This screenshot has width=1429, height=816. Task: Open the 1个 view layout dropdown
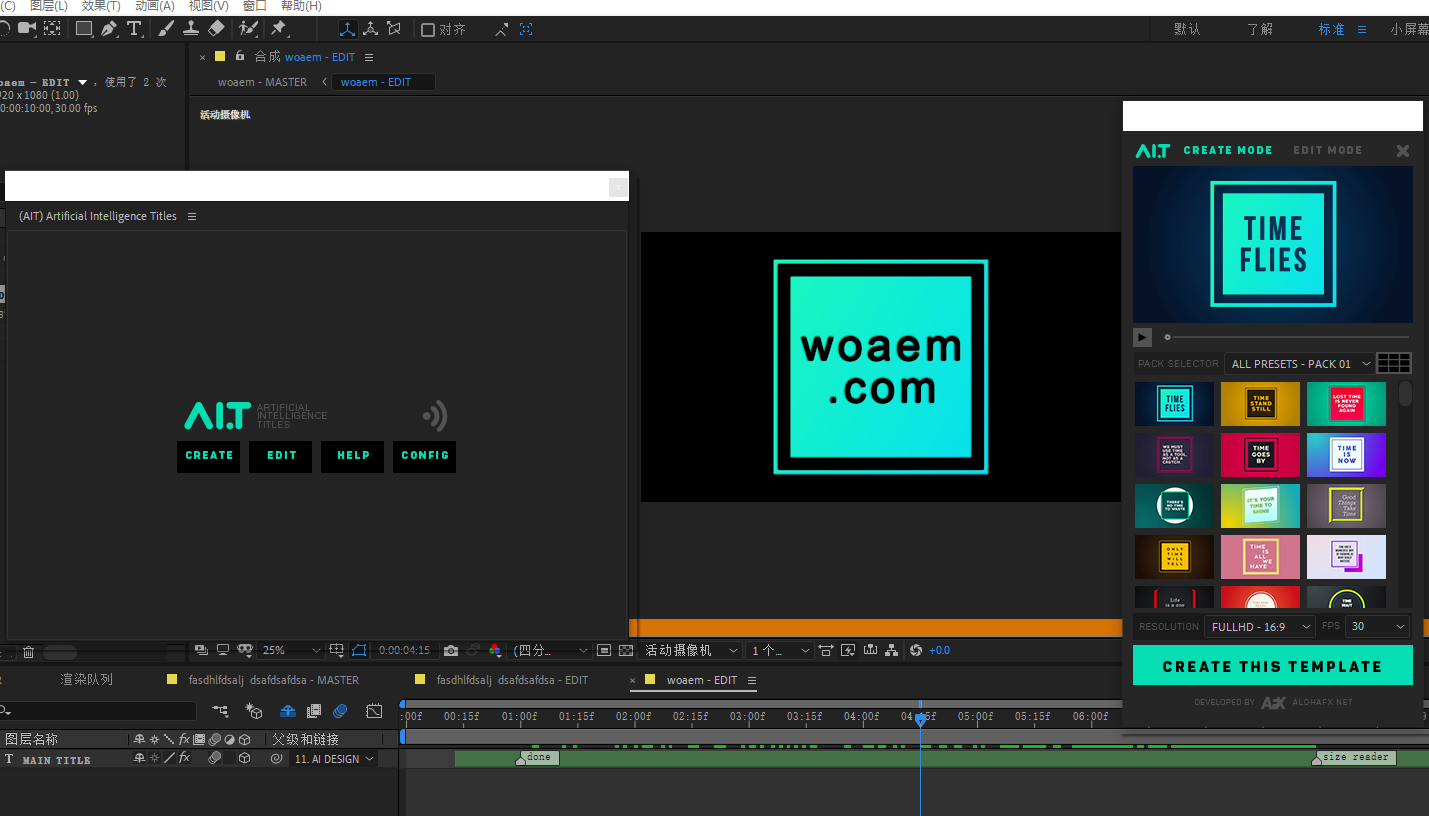tap(781, 650)
